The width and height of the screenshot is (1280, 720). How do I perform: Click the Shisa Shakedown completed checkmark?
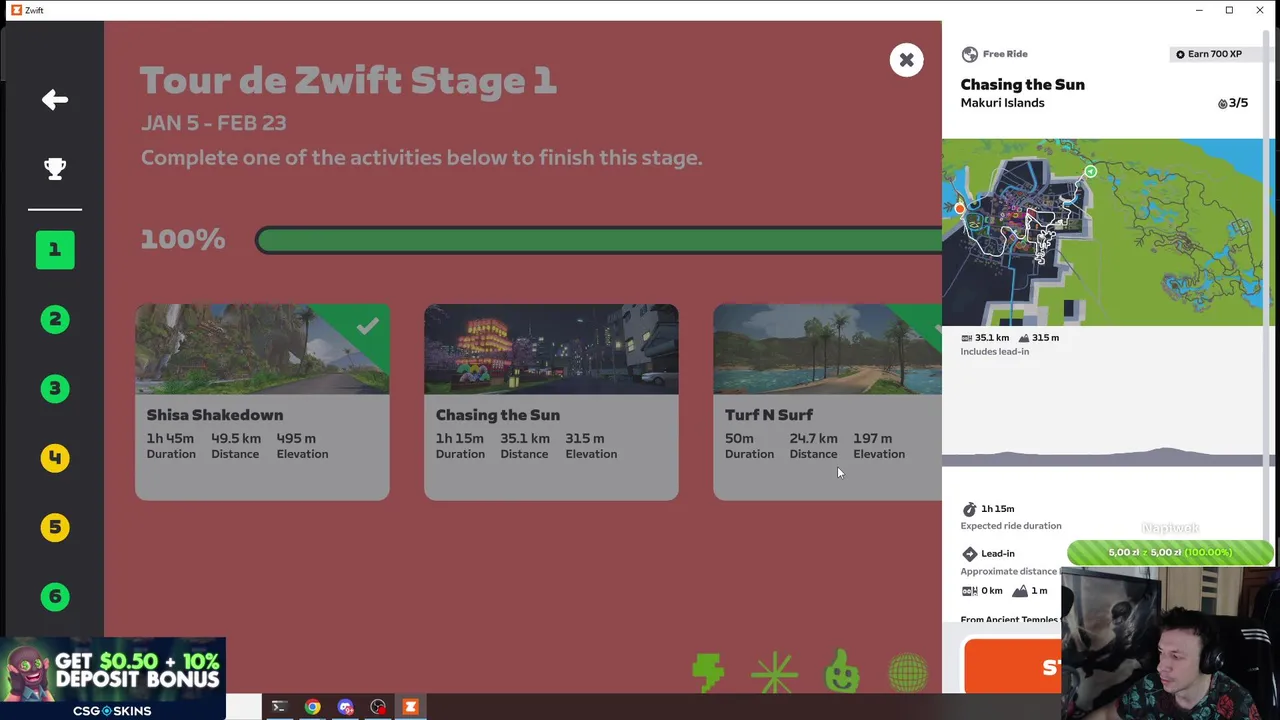click(367, 326)
